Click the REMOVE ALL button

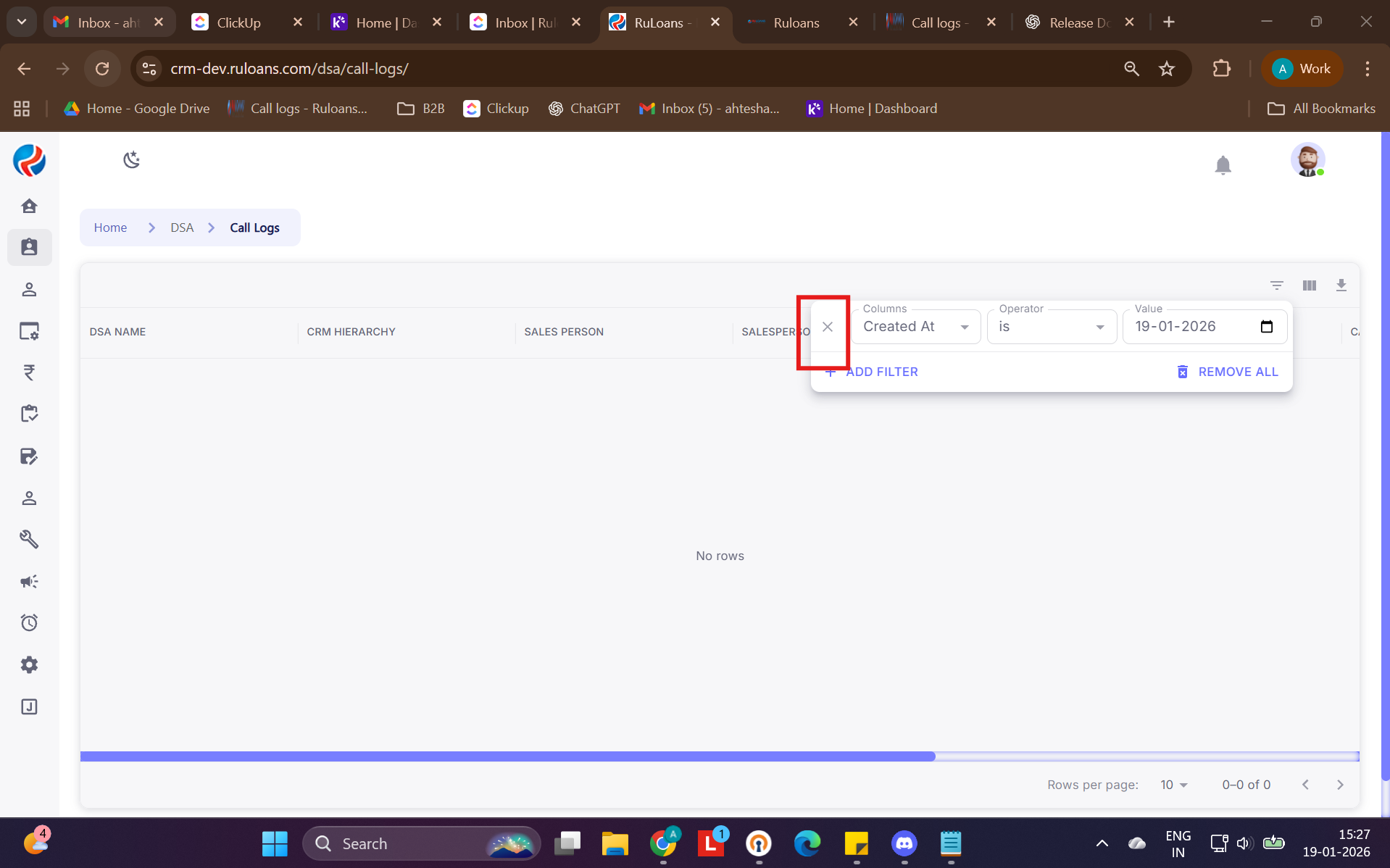click(1228, 372)
